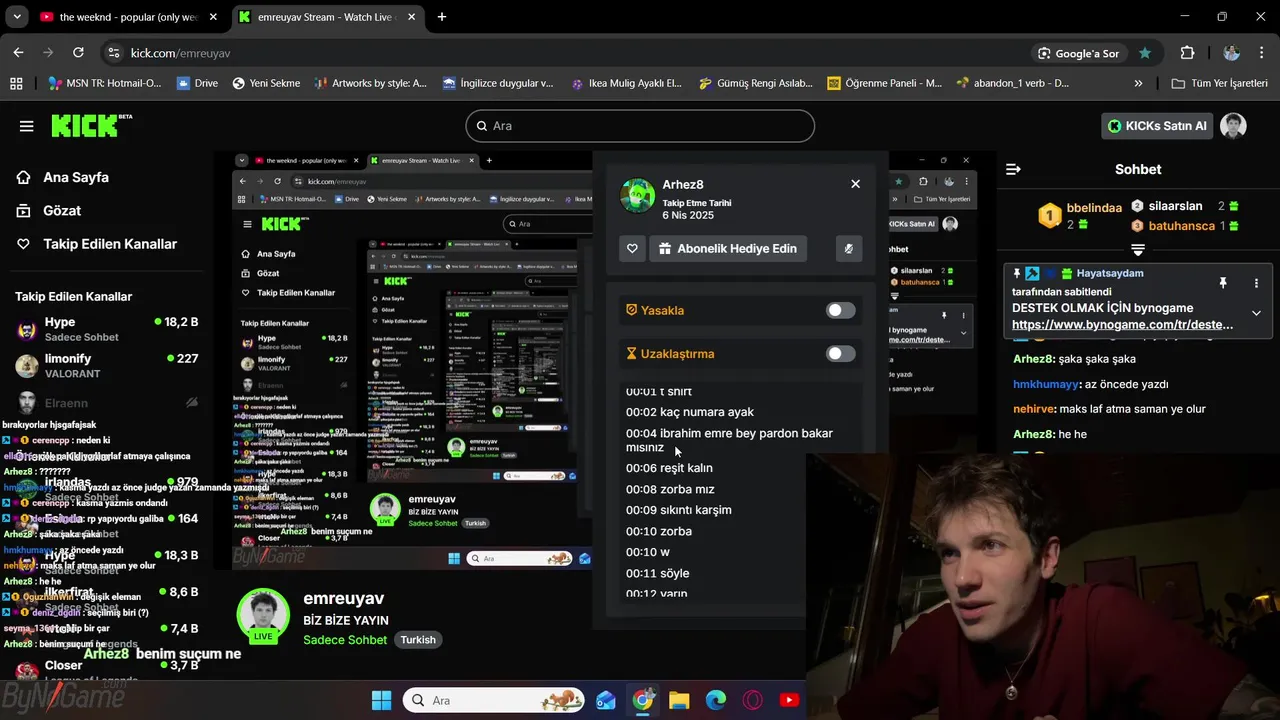Open limonify channel in followed list
The width and height of the screenshot is (1280, 720).
click(106, 365)
